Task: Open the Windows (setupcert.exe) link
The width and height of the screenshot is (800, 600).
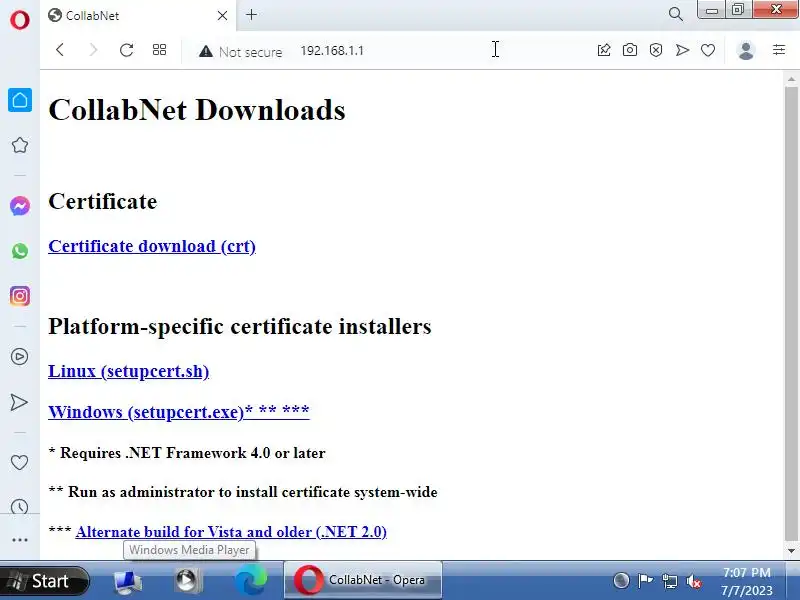Action: pyautogui.click(x=179, y=411)
